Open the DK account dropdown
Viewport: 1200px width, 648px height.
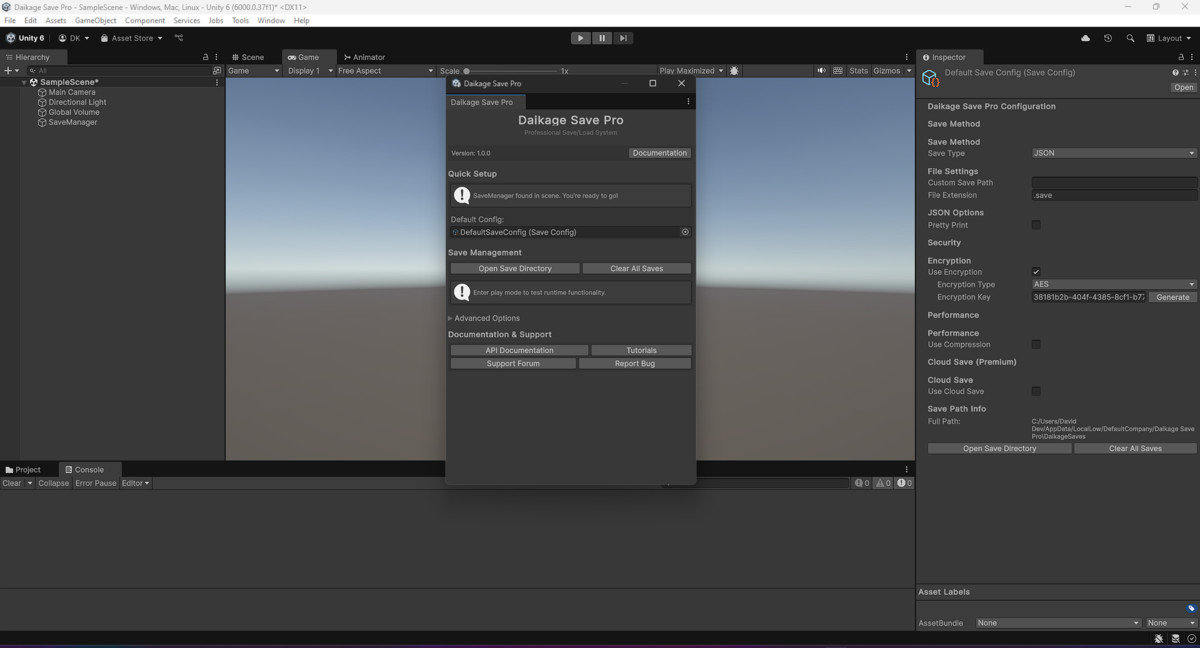pyautogui.click(x=74, y=38)
